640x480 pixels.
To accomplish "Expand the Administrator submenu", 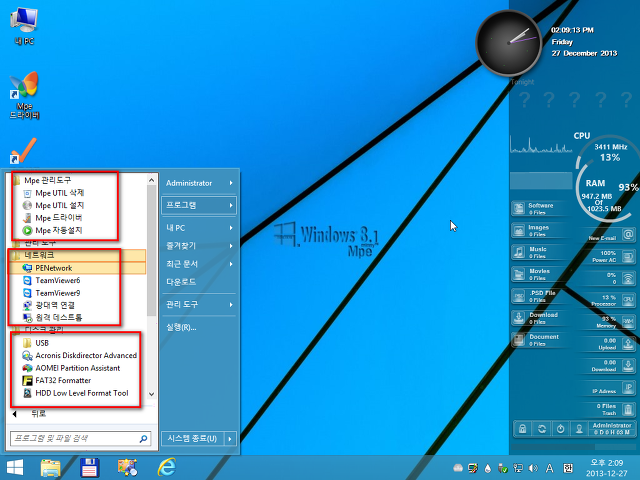I will 199,183.
